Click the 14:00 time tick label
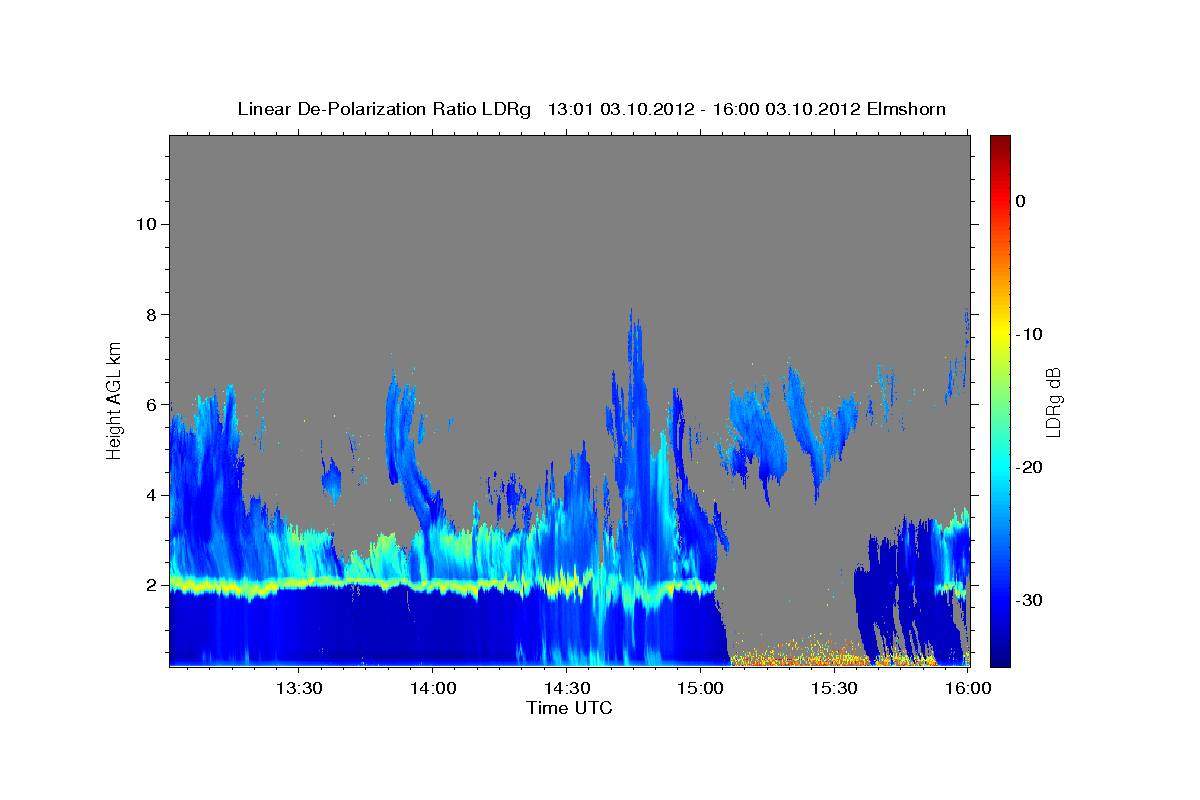 pyautogui.click(x=432, y=688)
